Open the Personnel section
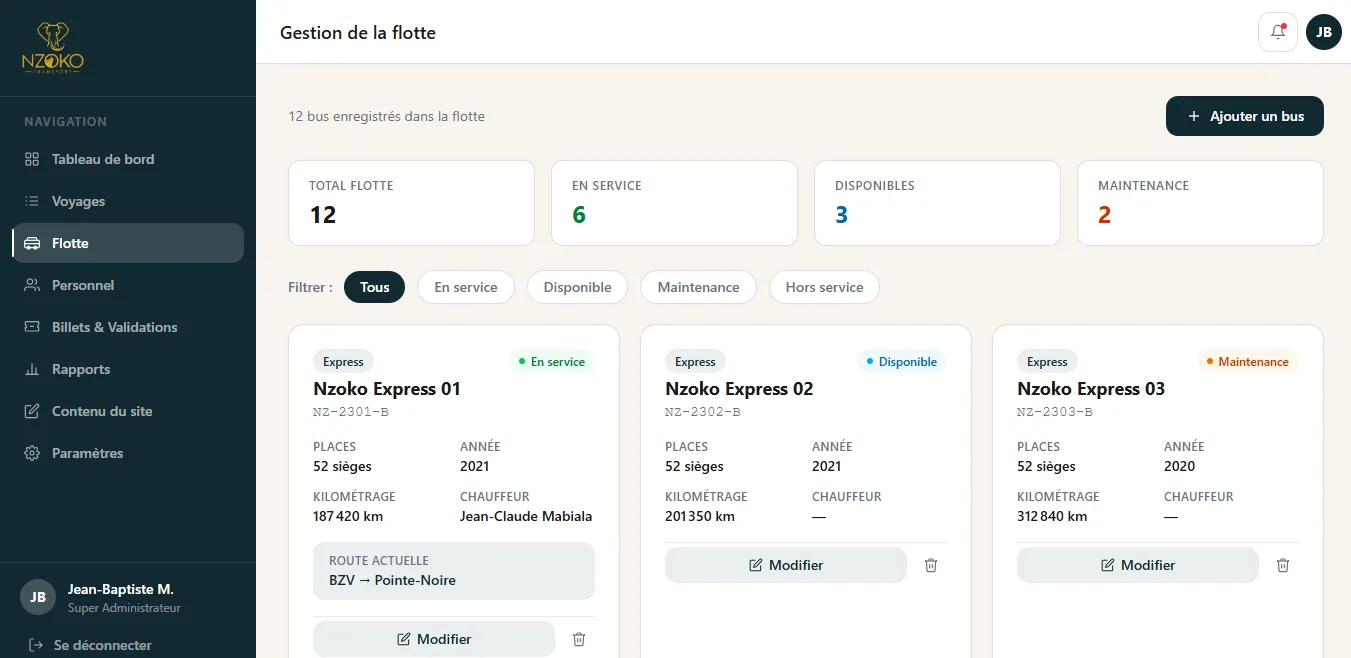The height and width of the screenshot is (658, 1351). 128,285
